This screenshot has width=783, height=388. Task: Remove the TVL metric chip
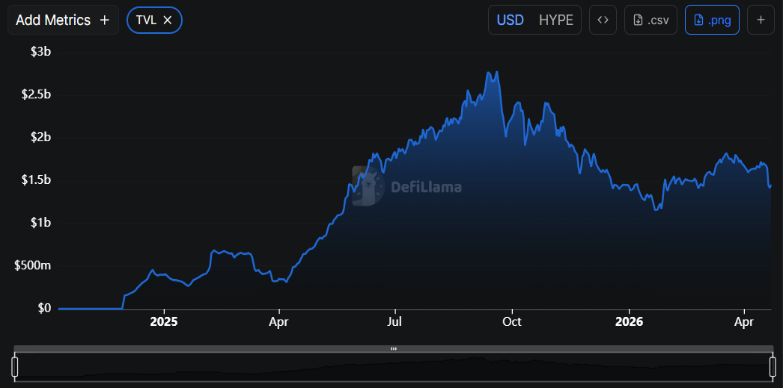coord(168,20)
